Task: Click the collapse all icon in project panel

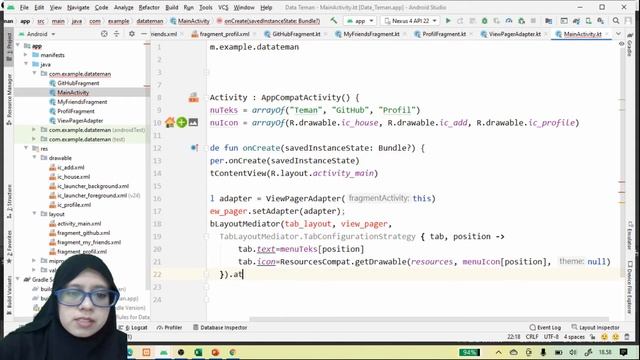Action: [x=117, y=34]
